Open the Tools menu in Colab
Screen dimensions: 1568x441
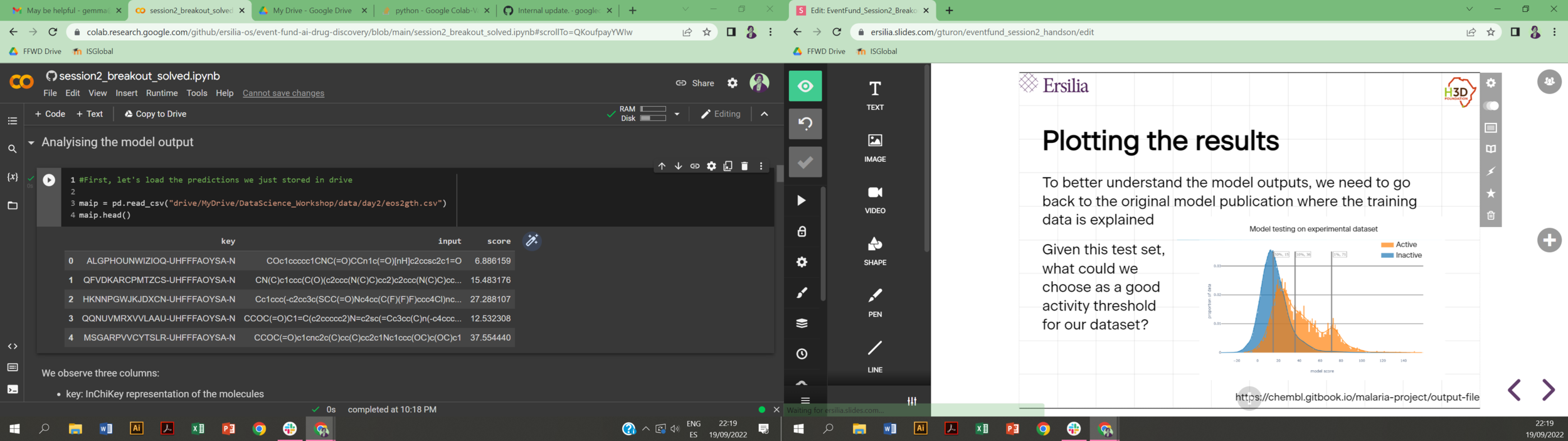coord(196,93)
